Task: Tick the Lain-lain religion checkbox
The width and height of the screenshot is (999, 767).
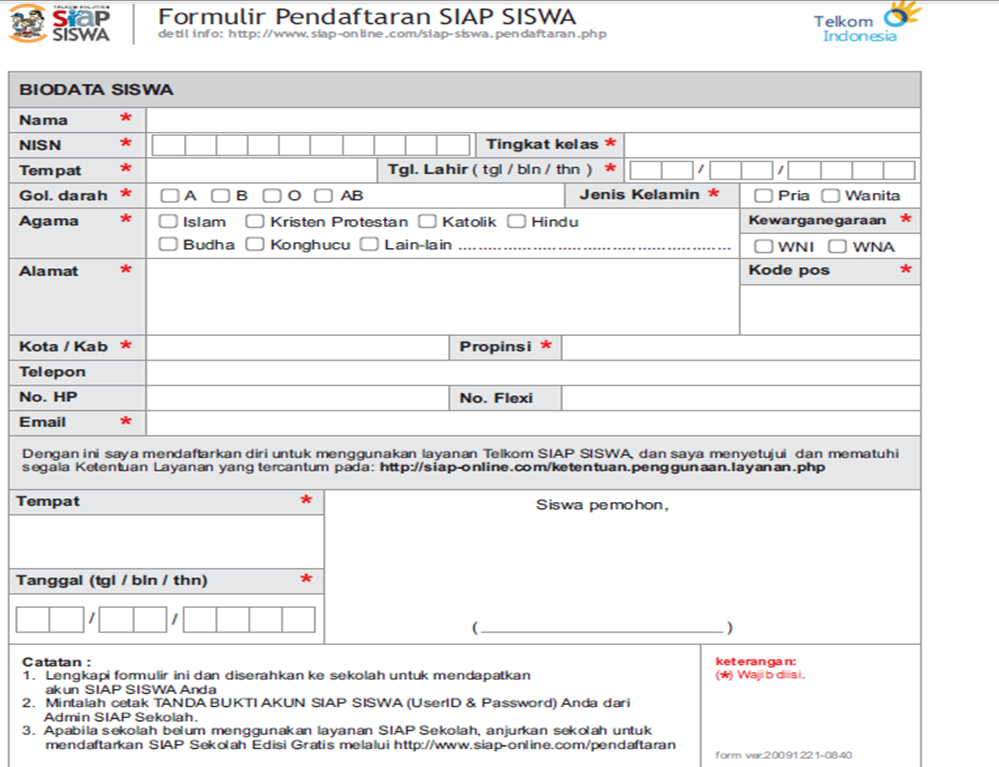Action: pos(369,244)
